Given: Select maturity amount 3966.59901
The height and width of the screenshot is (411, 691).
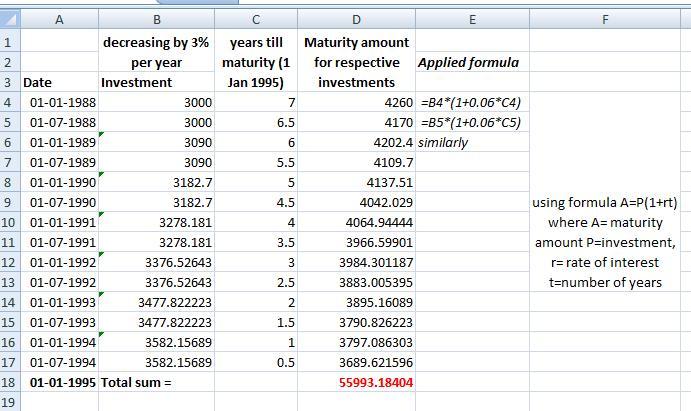Looking at the screenshot, I should point(357,242).
